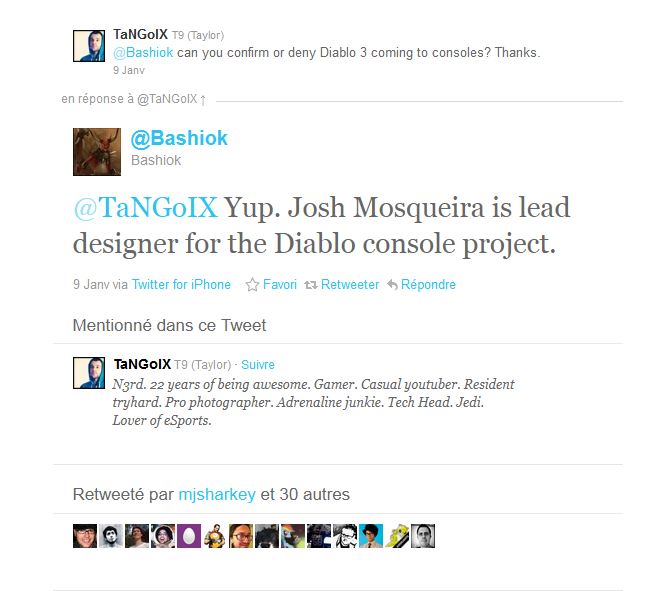This screenshot has height=591, width=658.
Task: Click the Répondre reply arrow icon
Action: (x=392, y=285)
